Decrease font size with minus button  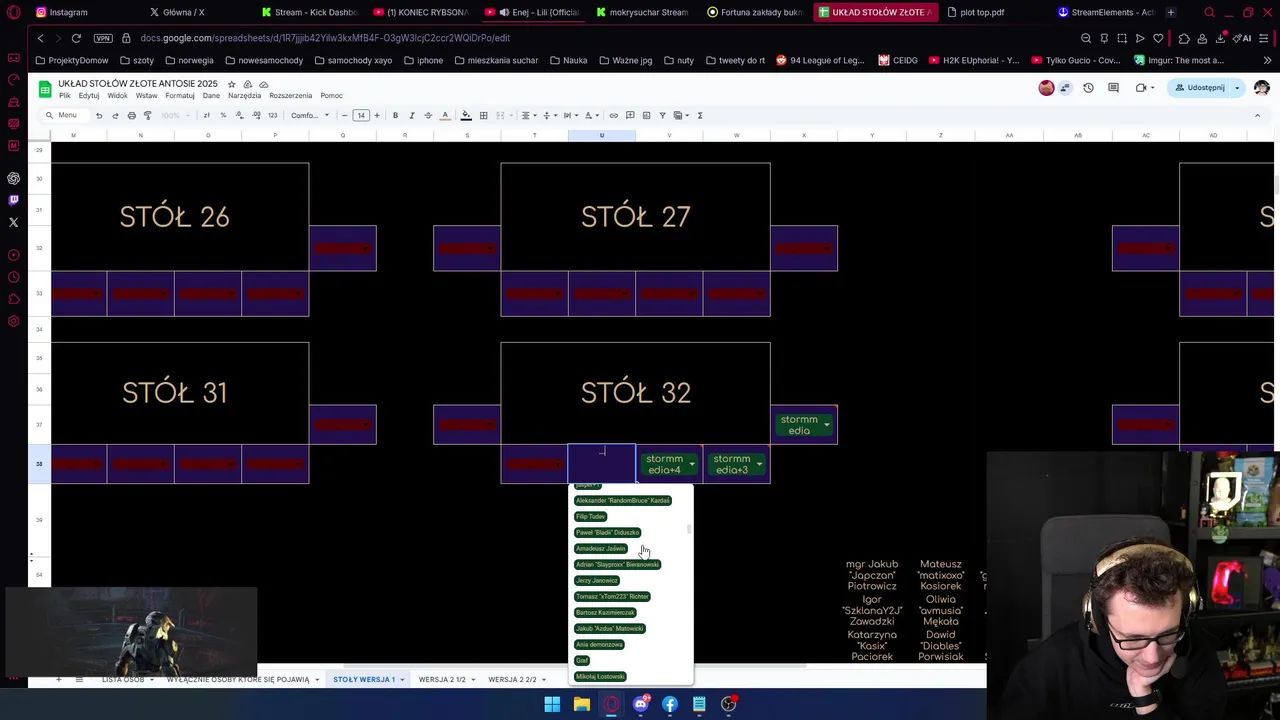point(344,115)
